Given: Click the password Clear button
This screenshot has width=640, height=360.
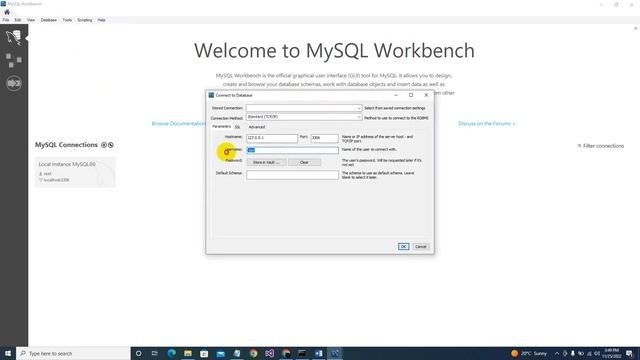Looking at the screenshot, I should tap(304, 162).
